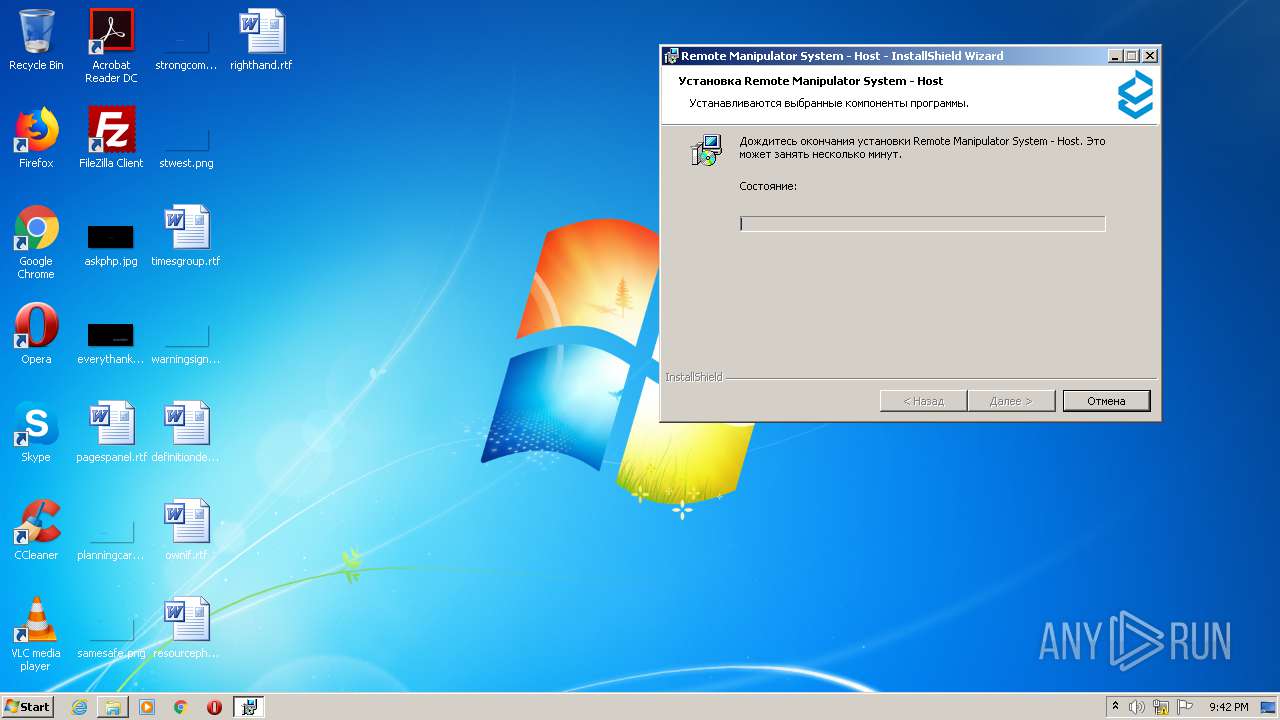Select the ownif.rtf document icon
This screenshot has height=720, width=1280.
pos(186,530)
